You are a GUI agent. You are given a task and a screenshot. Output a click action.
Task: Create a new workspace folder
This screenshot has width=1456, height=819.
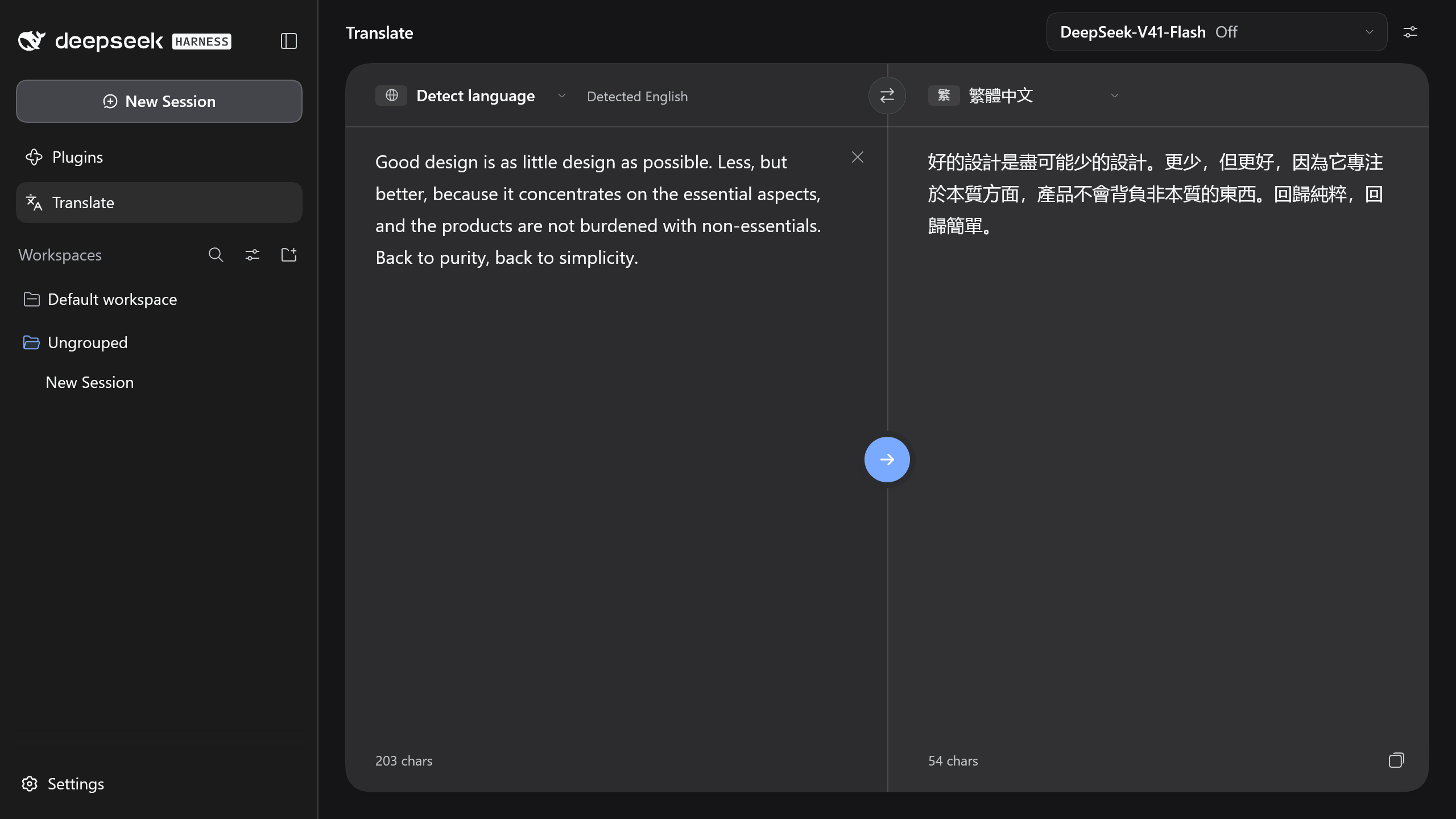pyautogui.click(x=289, y=255)
